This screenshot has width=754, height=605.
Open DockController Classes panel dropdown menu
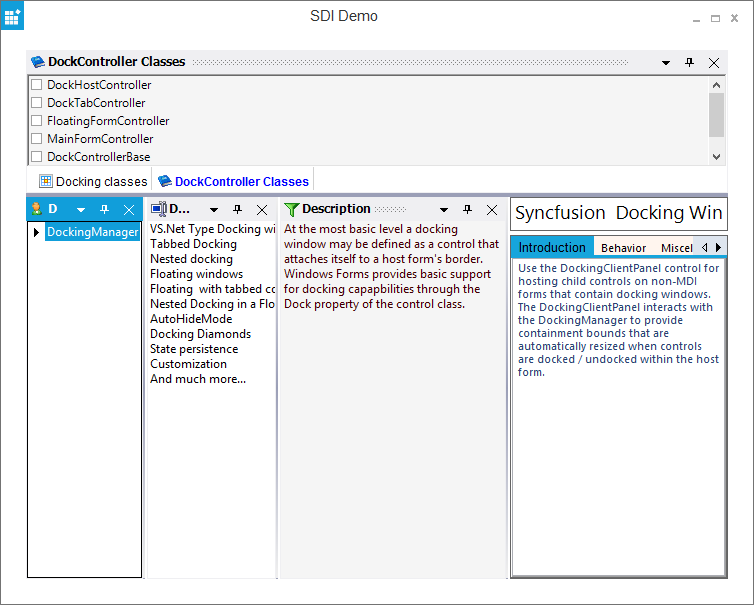point(666,62)
